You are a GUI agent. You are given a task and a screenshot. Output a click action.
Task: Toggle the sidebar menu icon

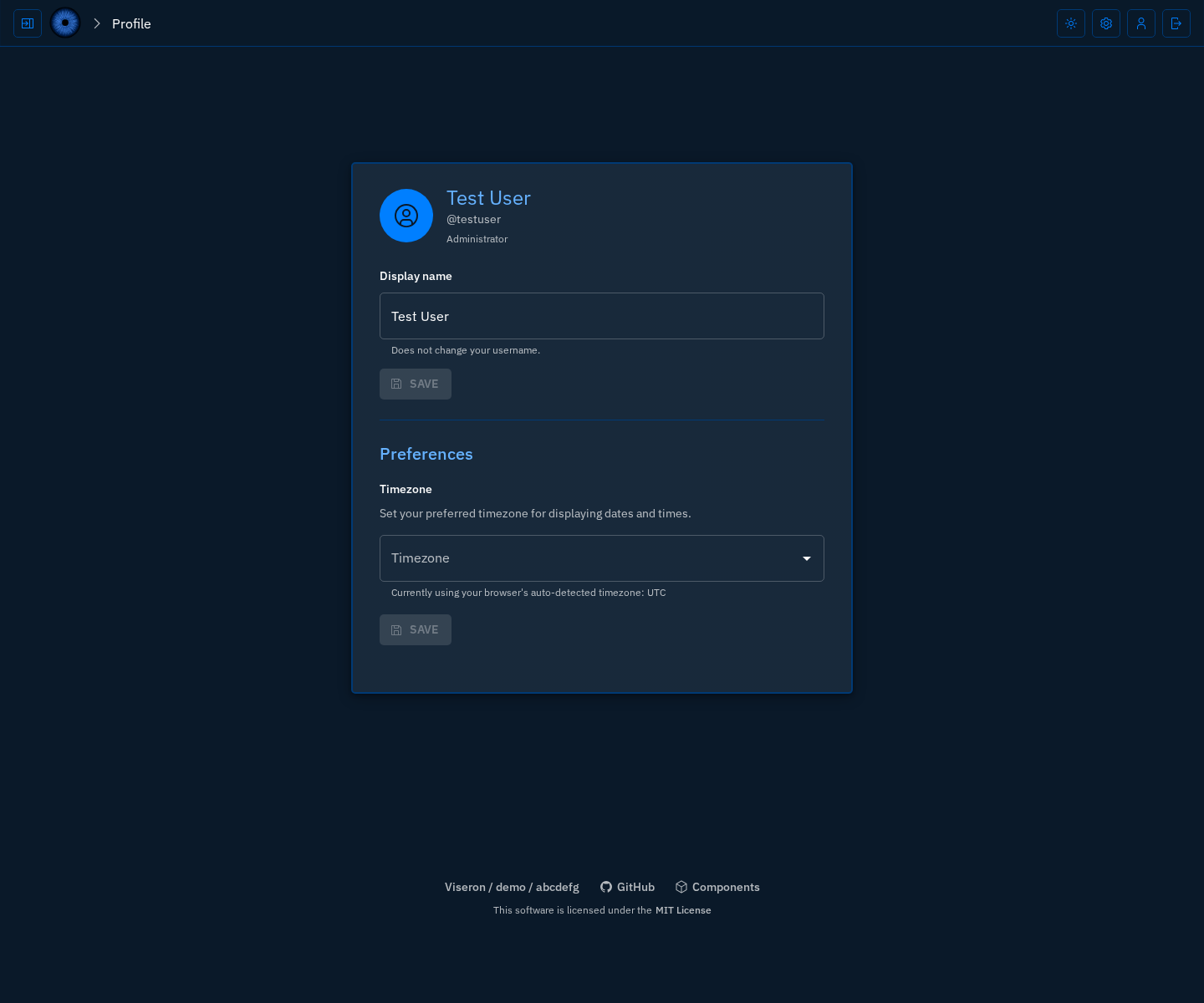[28, 23]
